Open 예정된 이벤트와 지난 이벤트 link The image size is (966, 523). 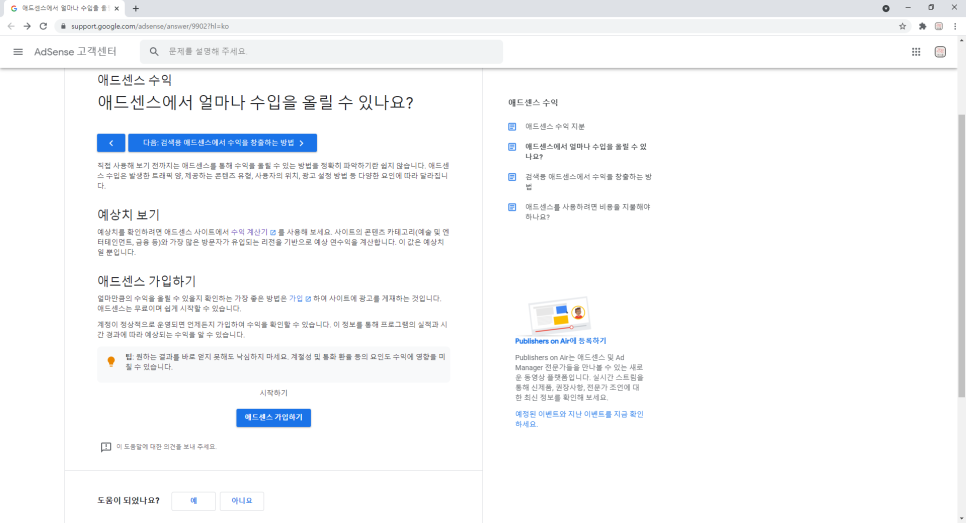pyautogui.click(x=579, y=419)
